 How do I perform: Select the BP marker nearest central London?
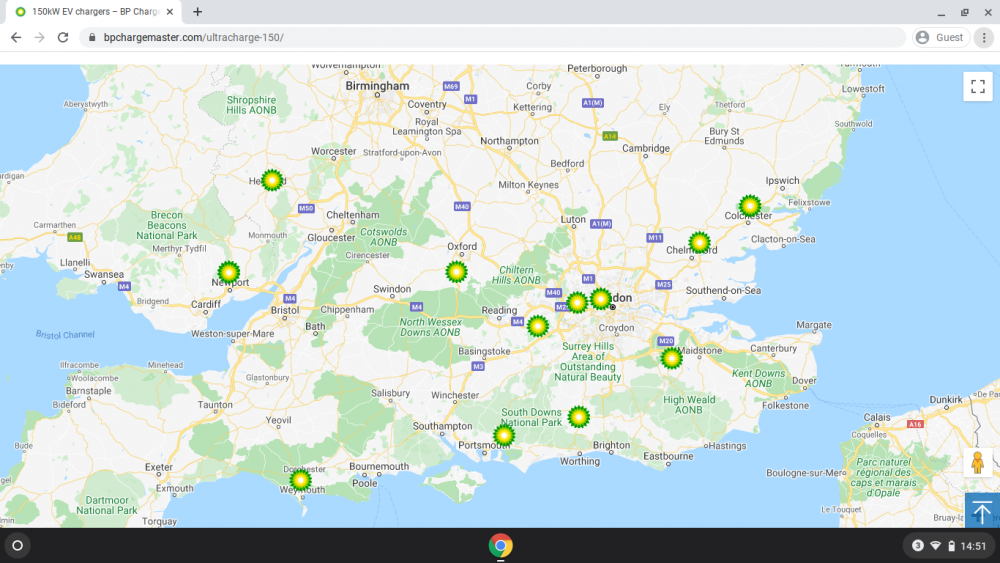(x=601, y=298)
